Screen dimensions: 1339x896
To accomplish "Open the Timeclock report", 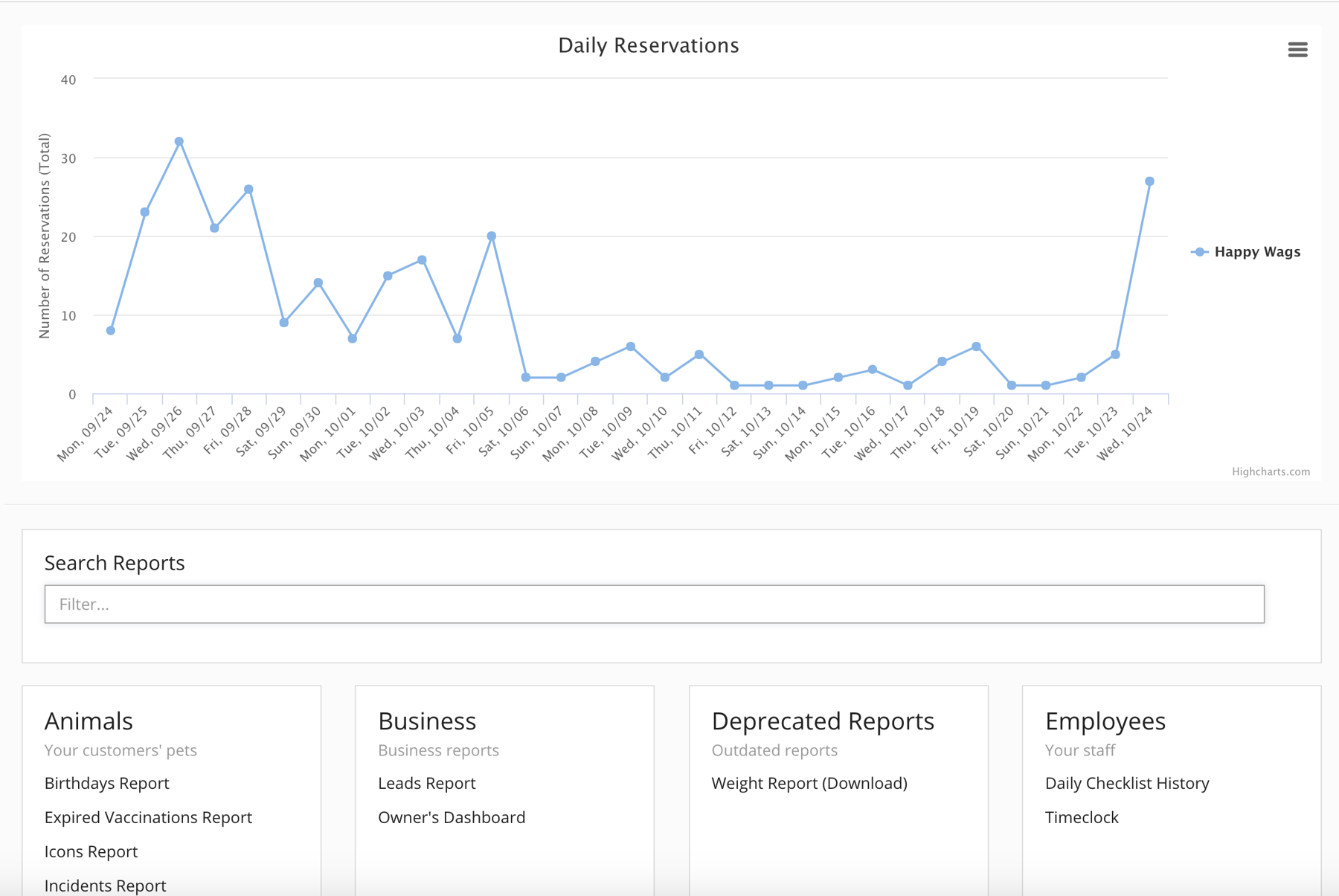I will coord(1082,816).
